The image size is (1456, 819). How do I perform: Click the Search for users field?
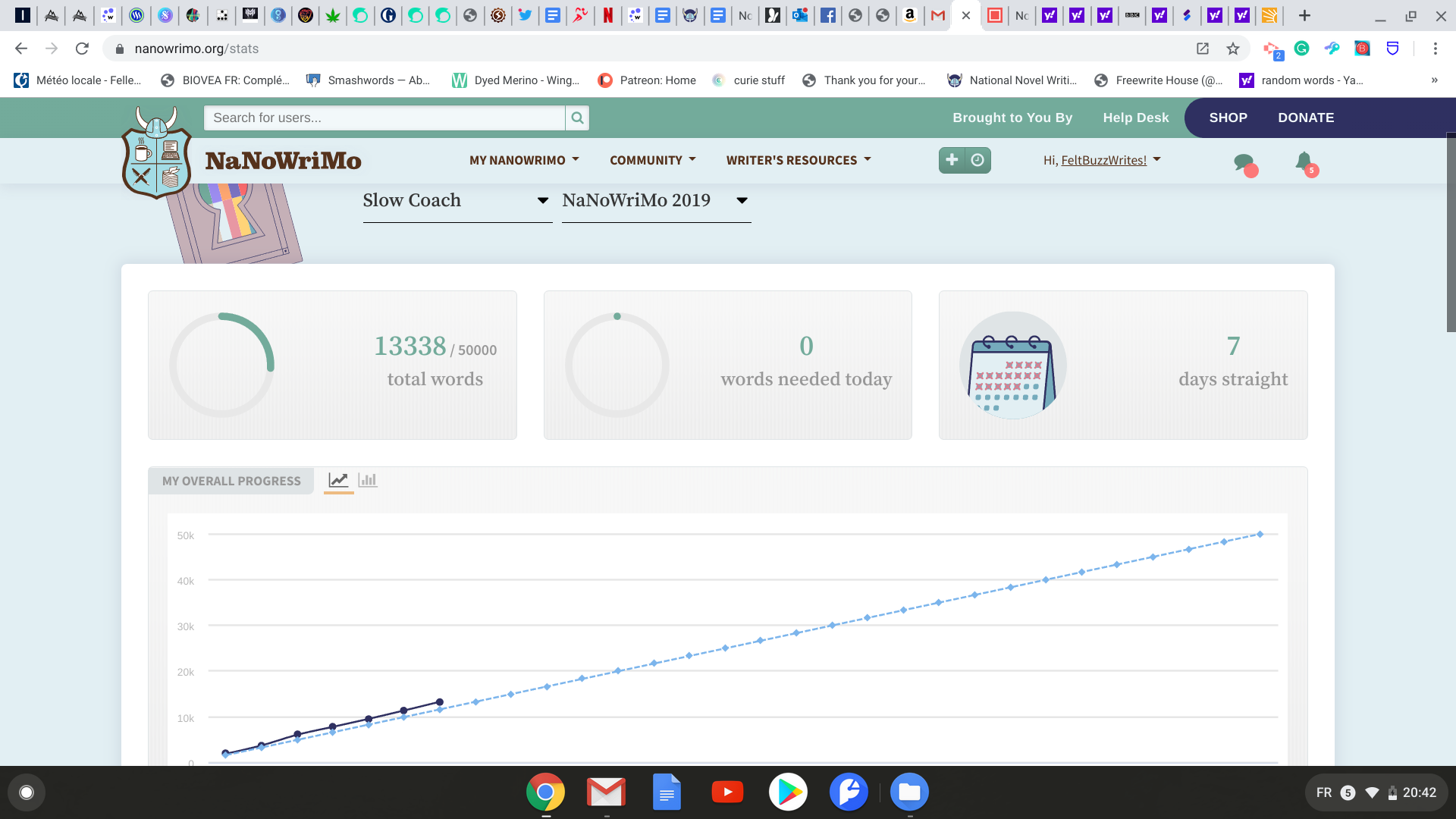[384, 118]
